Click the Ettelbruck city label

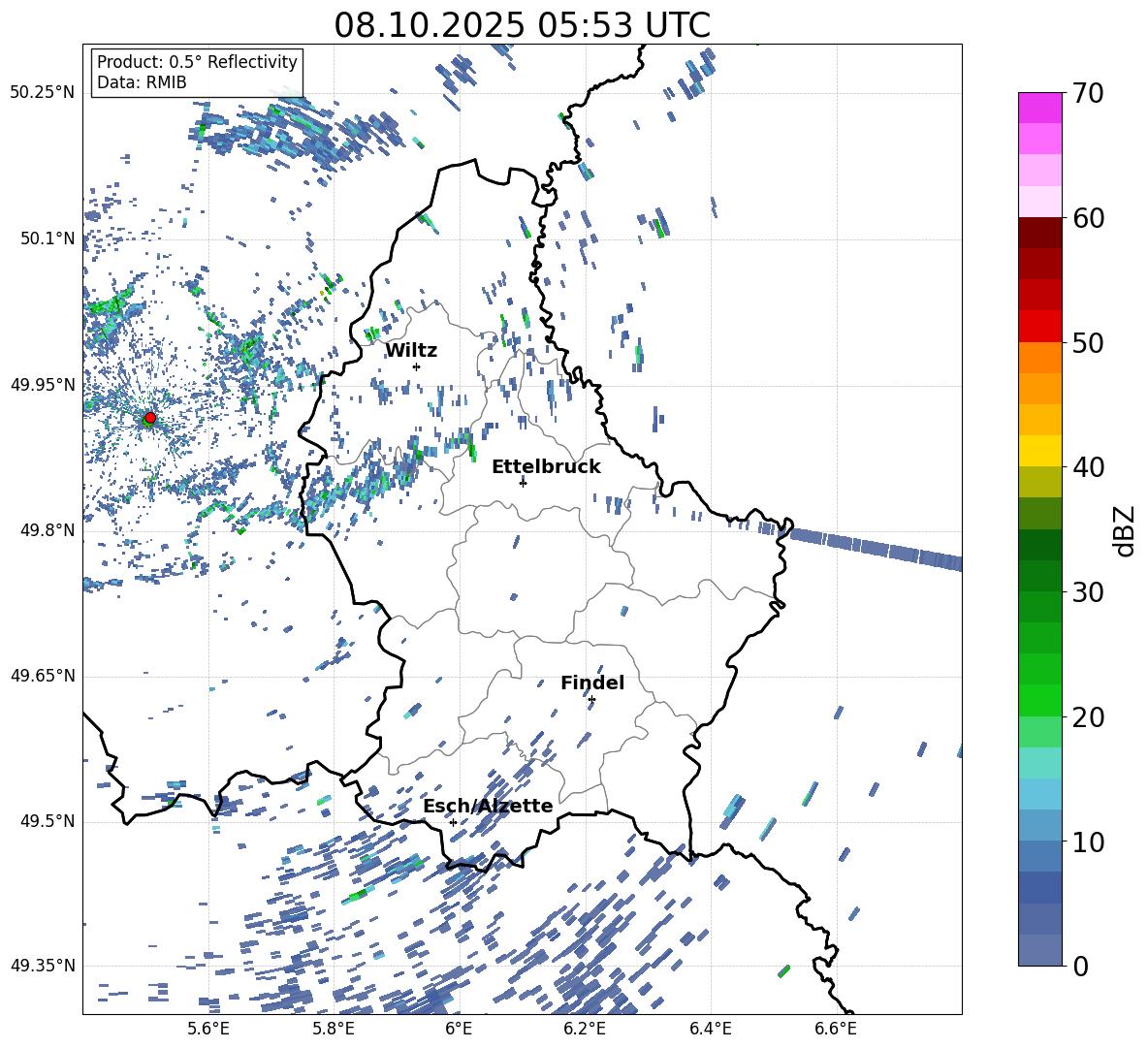pos(546,467)
